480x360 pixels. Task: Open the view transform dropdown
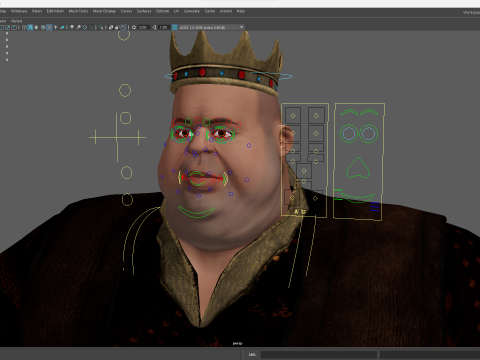click(x=212, y=27)
